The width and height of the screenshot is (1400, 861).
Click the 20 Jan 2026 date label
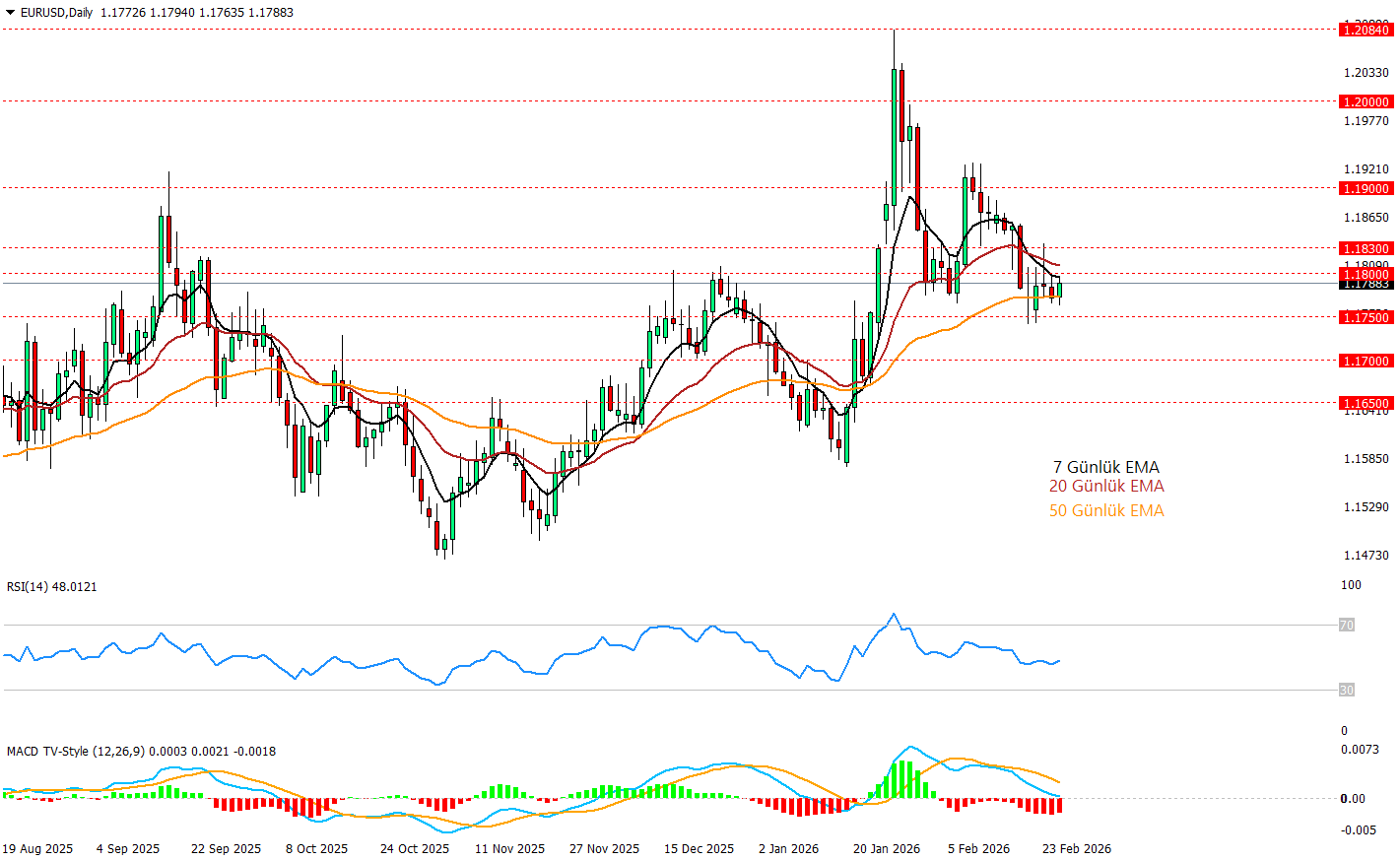click(886, 848)
